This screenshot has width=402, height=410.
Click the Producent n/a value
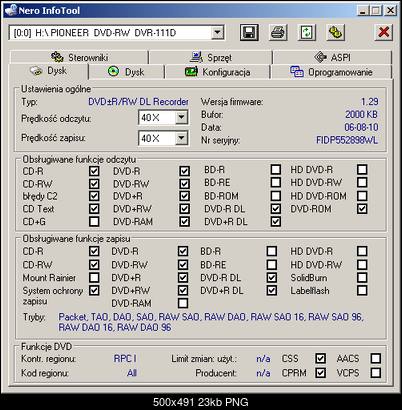tap(263, 373)
